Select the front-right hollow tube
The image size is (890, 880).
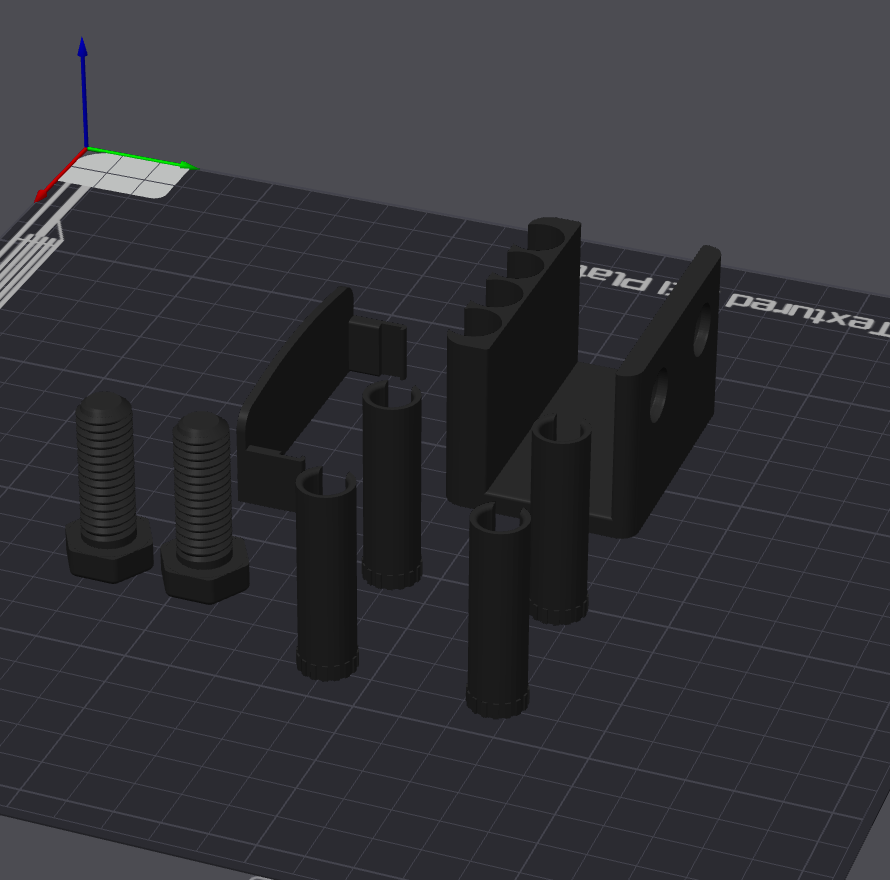click(x=498, y=610)
